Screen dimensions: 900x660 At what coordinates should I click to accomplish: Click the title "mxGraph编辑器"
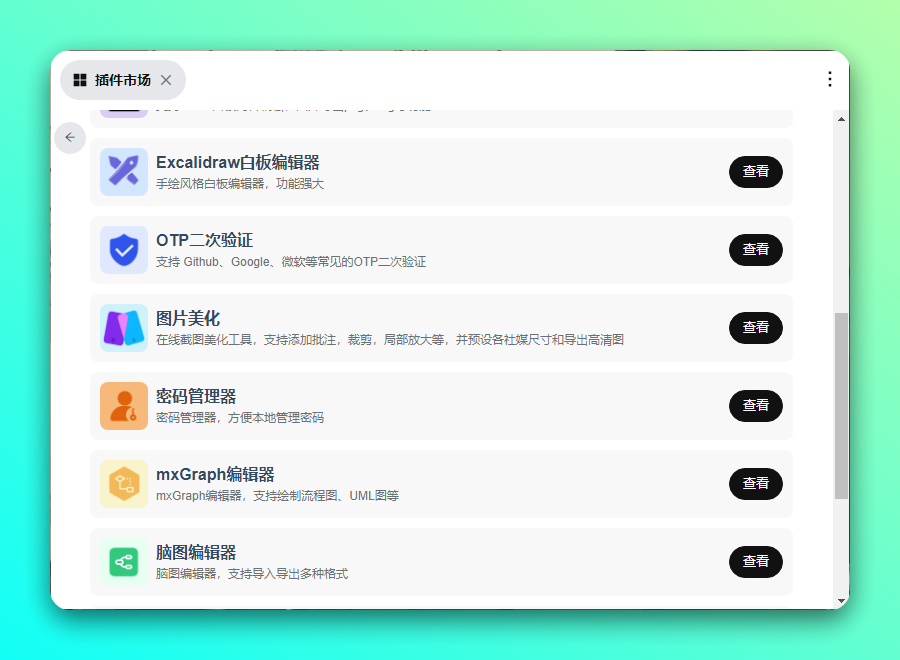215,475
